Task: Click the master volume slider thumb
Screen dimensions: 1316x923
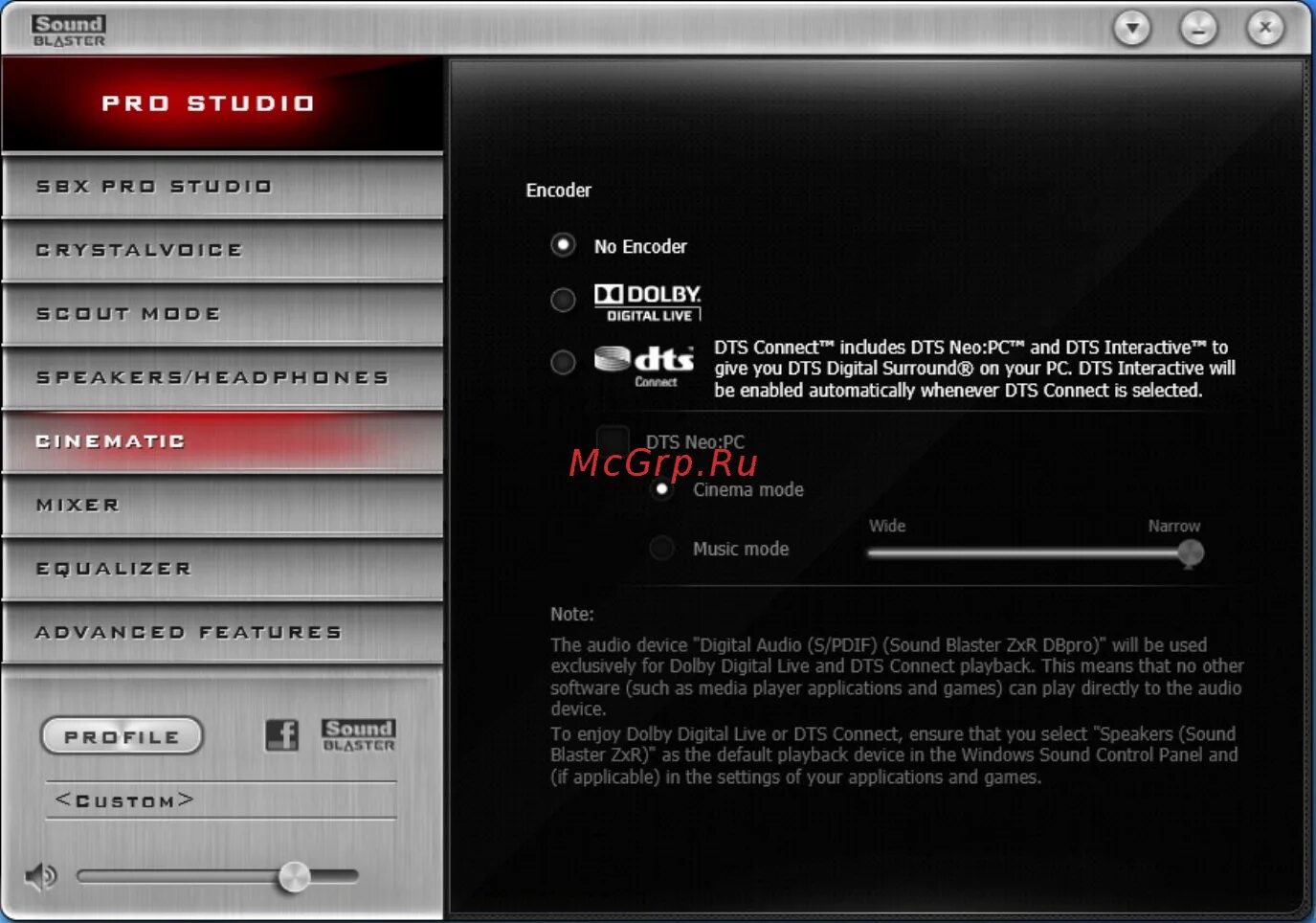Action: click(294, 876)
